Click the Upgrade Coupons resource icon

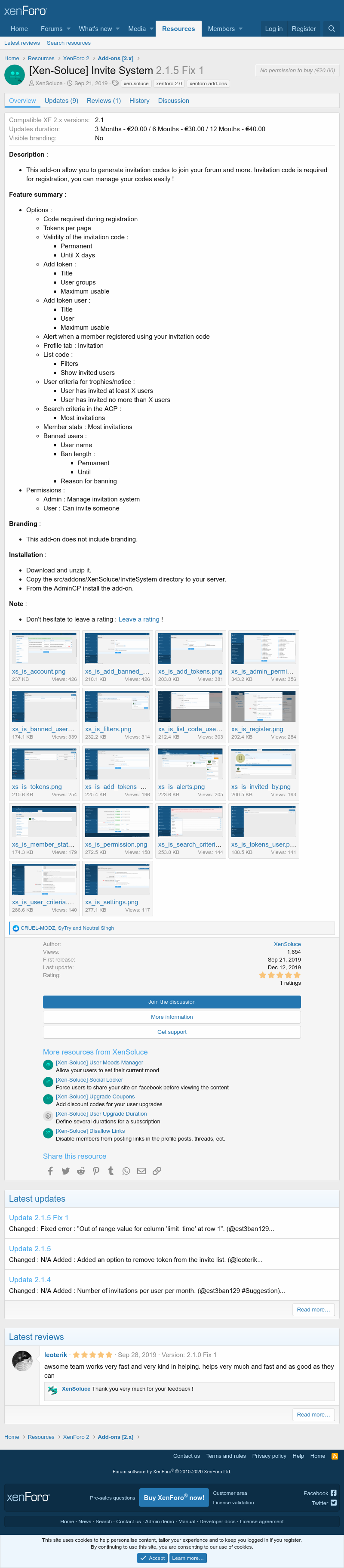tap(48, 1099)
